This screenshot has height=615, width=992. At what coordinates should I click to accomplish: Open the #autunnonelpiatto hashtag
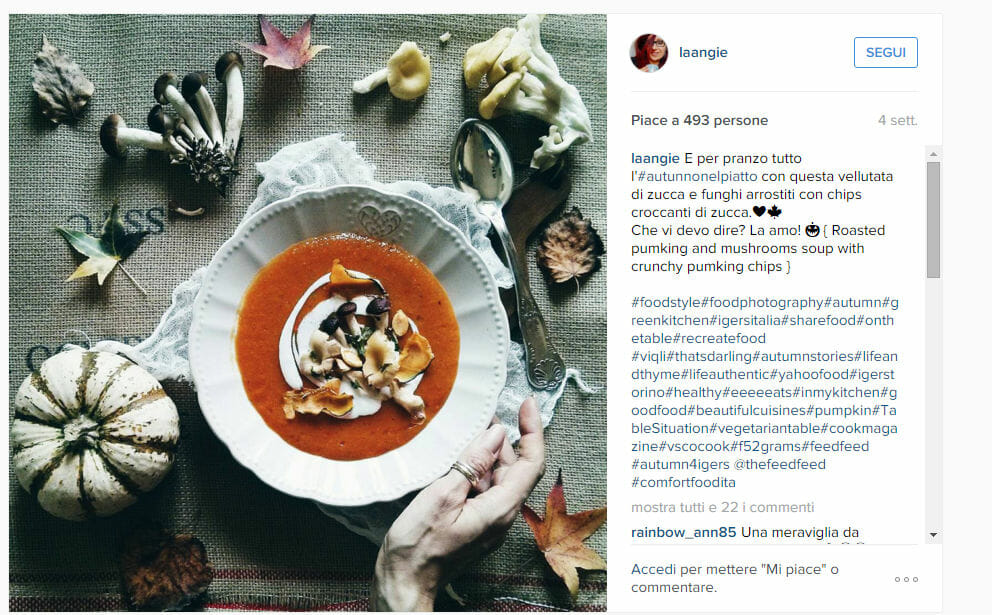click(x=698, y=177)
